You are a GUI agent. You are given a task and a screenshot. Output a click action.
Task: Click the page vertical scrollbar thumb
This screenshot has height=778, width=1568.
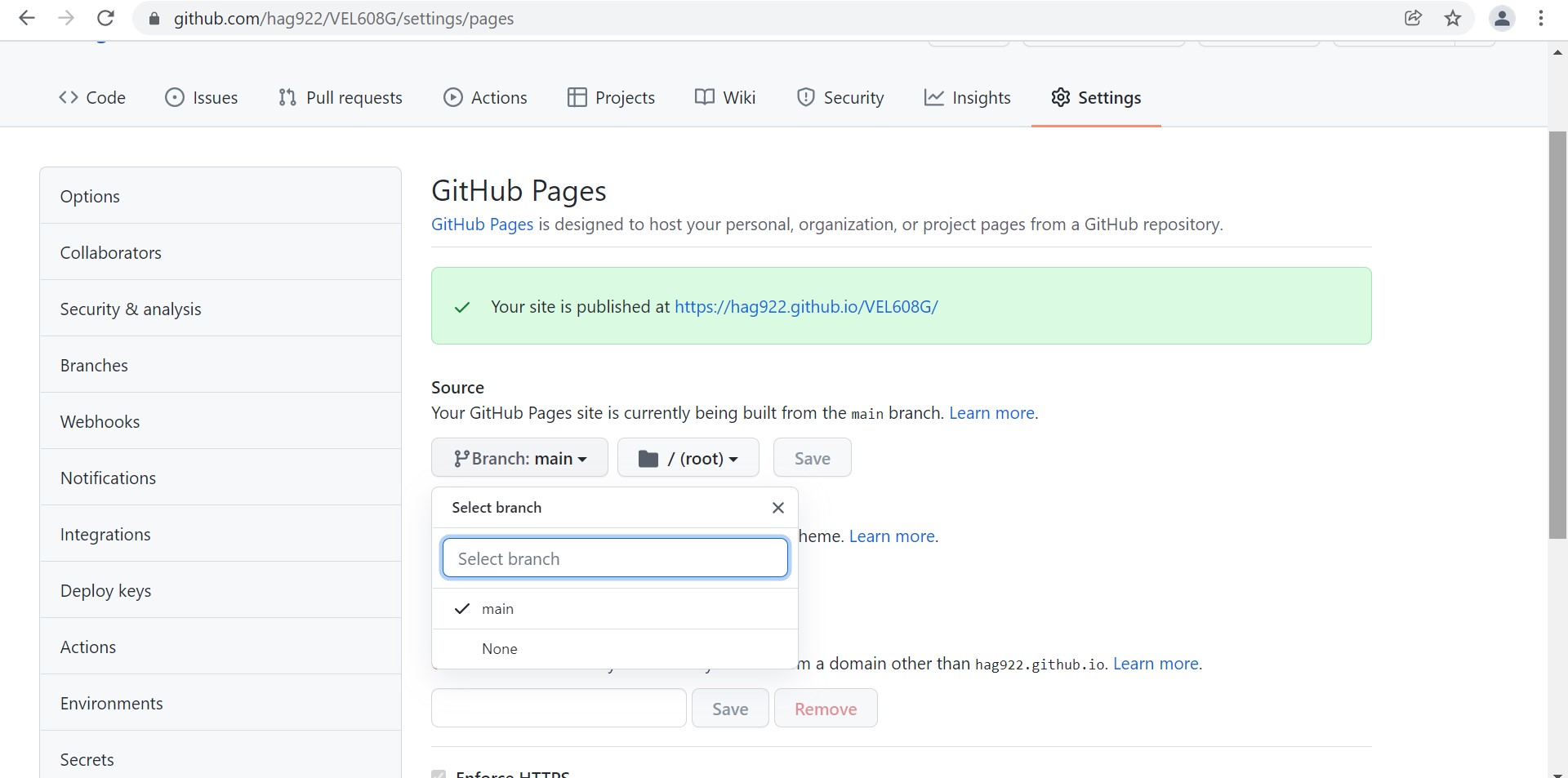(1557, 335)
